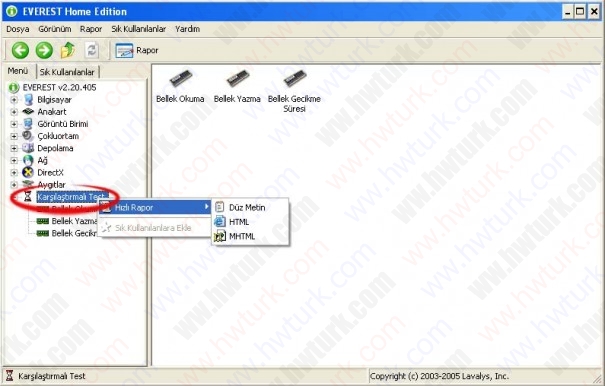Expand the Anakart tree node

(x=14, y=112)
